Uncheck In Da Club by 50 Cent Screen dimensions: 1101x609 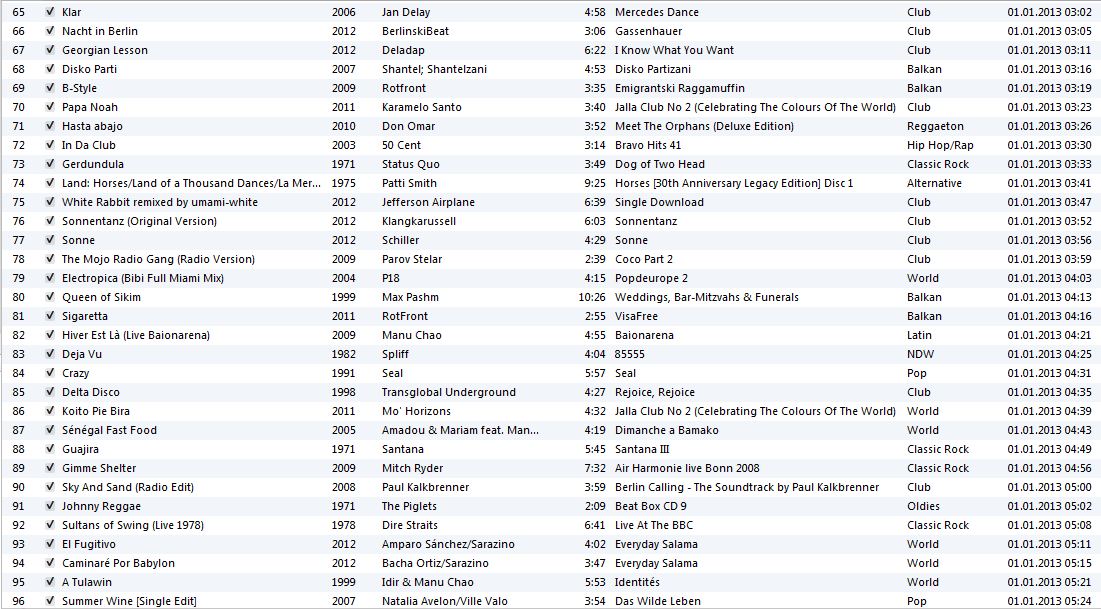pos(49,145)
